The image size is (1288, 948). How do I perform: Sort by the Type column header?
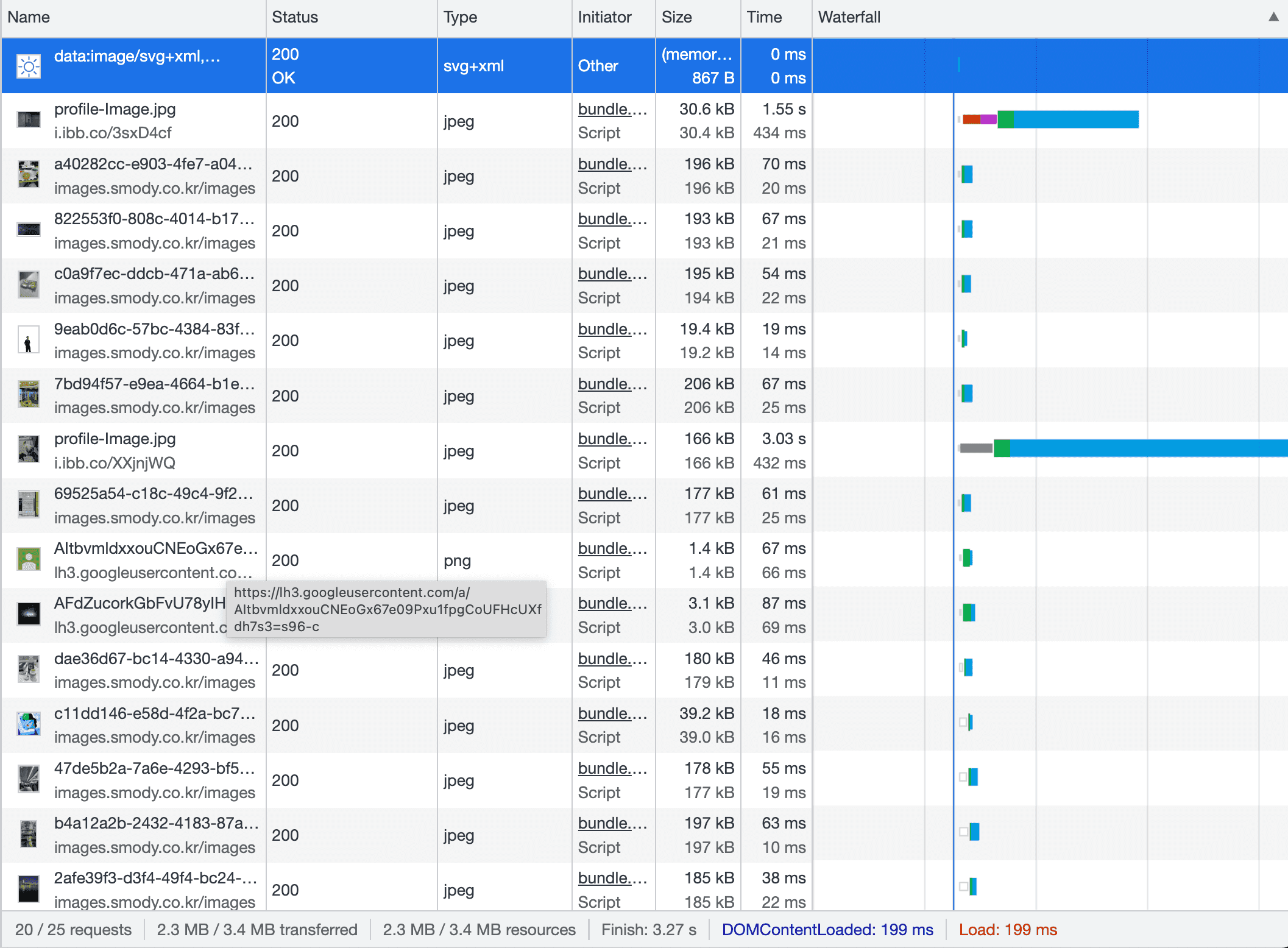tap(460, 17)
